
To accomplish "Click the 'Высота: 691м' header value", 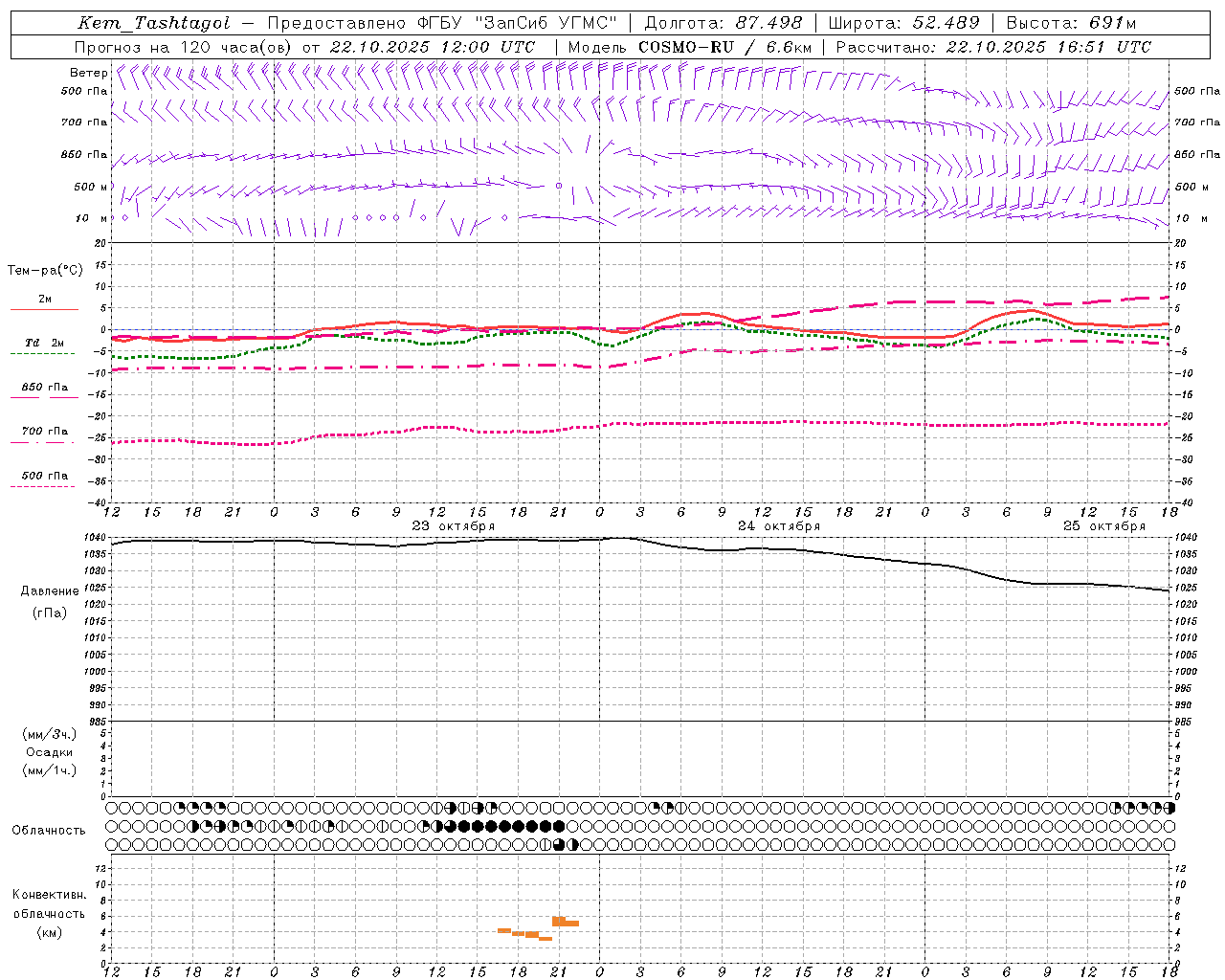I will [x=1071, y=23].
